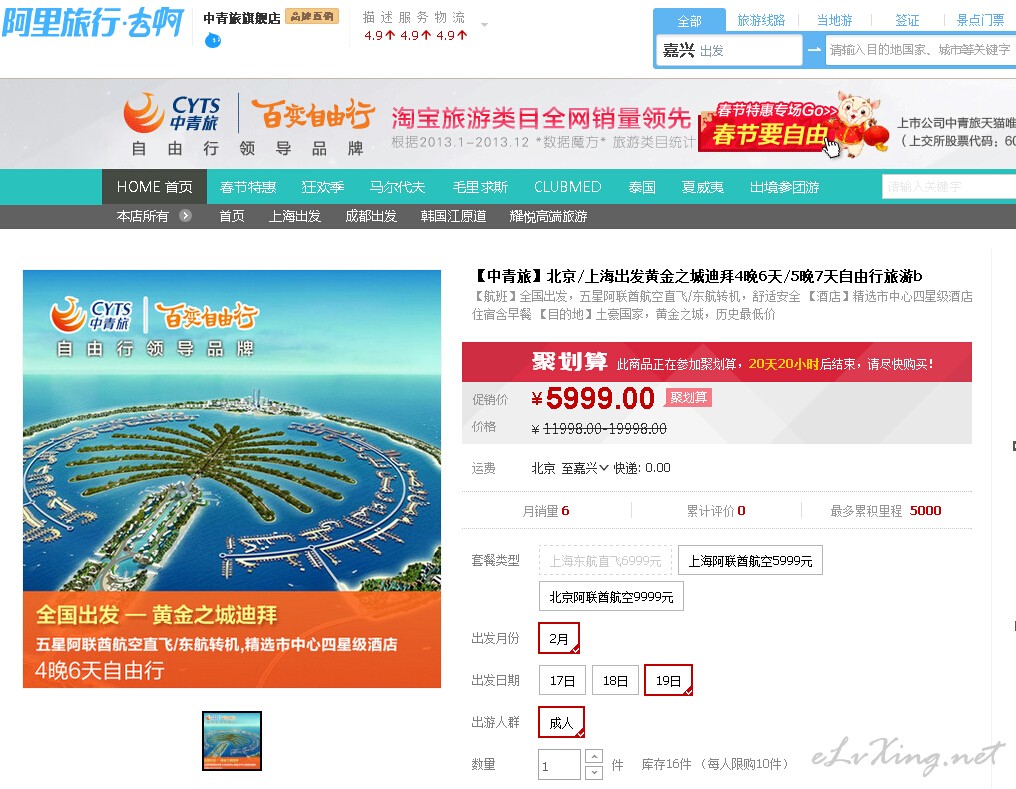Open the 泰国 menu item
The image size is (1016, 789).
[642, 187]
